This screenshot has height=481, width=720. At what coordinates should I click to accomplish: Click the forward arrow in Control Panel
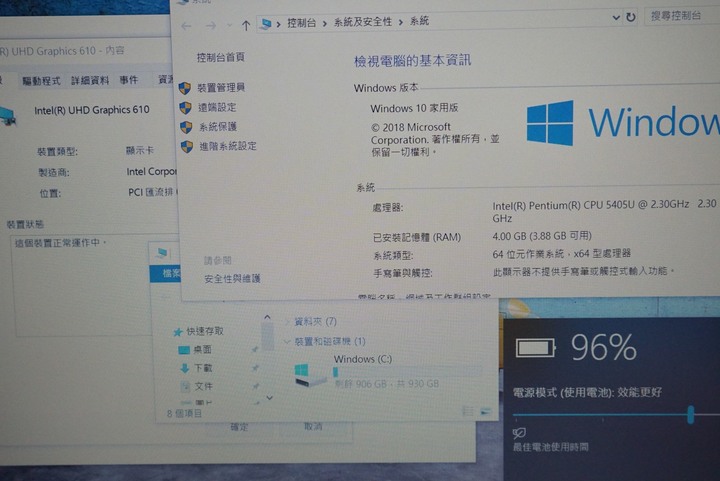click(x=211, y=26)
